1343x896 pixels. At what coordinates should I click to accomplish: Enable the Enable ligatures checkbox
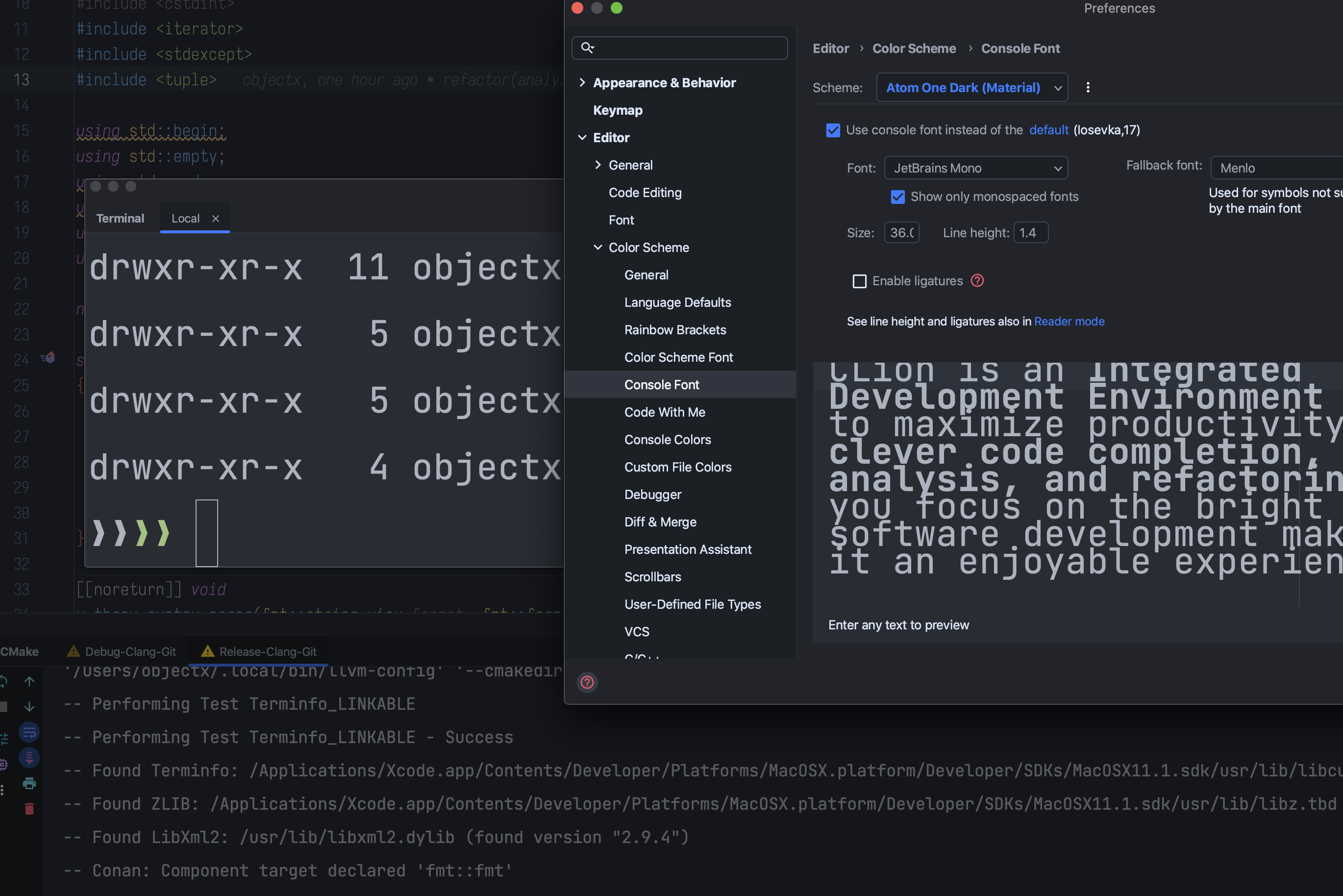(x=860, y=280)
